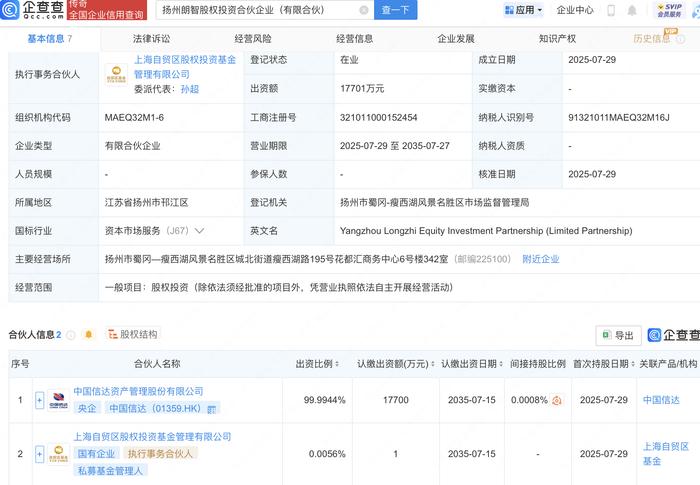Expand the 国标行业 J67 chevron

(199, 231)
